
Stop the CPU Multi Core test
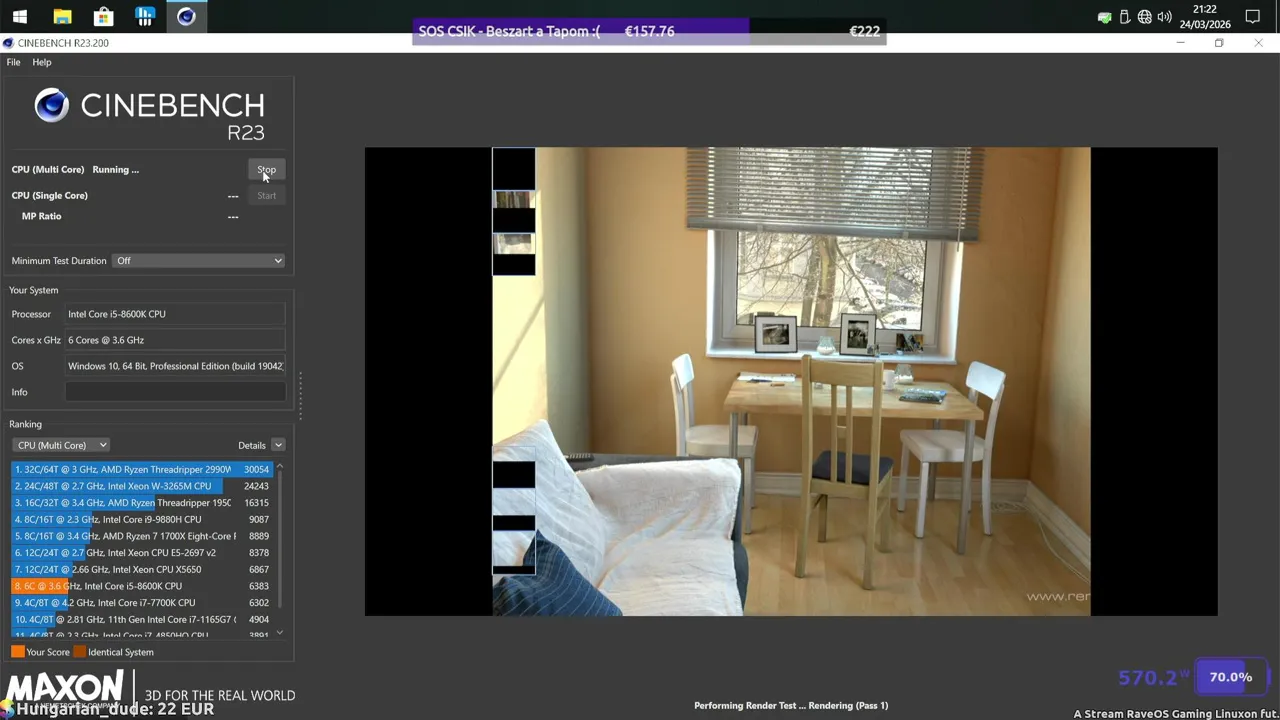[x=266, y=170]
